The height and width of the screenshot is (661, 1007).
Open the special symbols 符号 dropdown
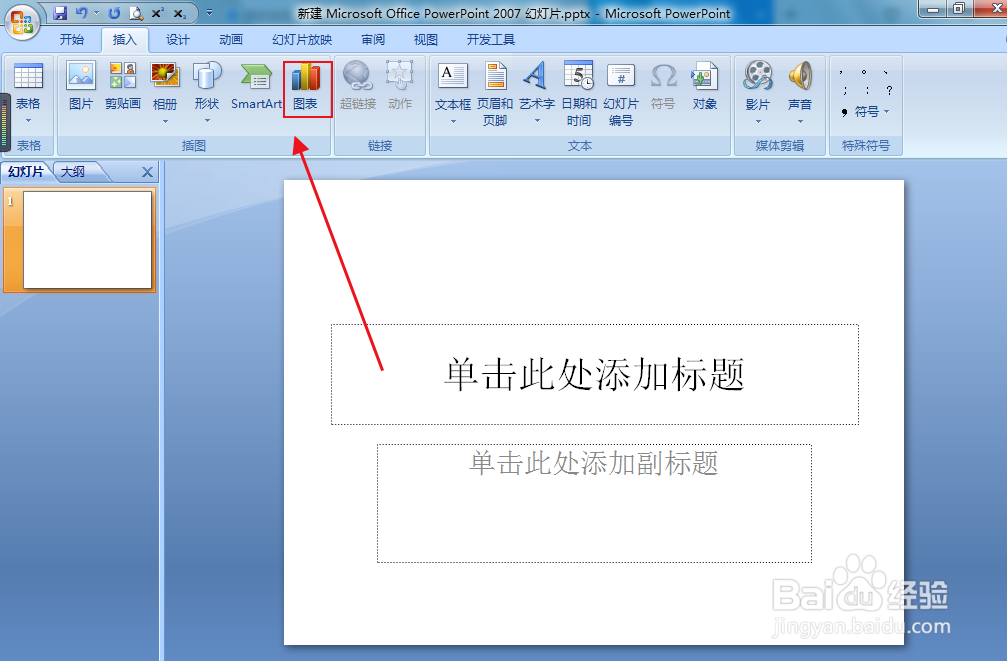[x=866, y=112]
